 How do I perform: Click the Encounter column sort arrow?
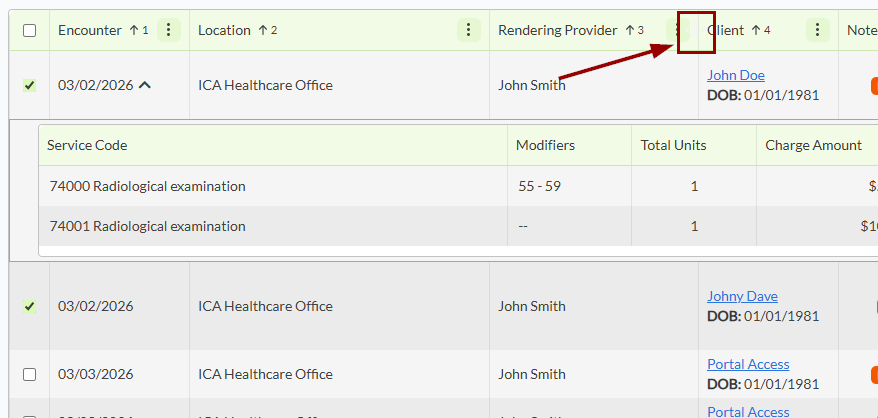pos(134,30)
